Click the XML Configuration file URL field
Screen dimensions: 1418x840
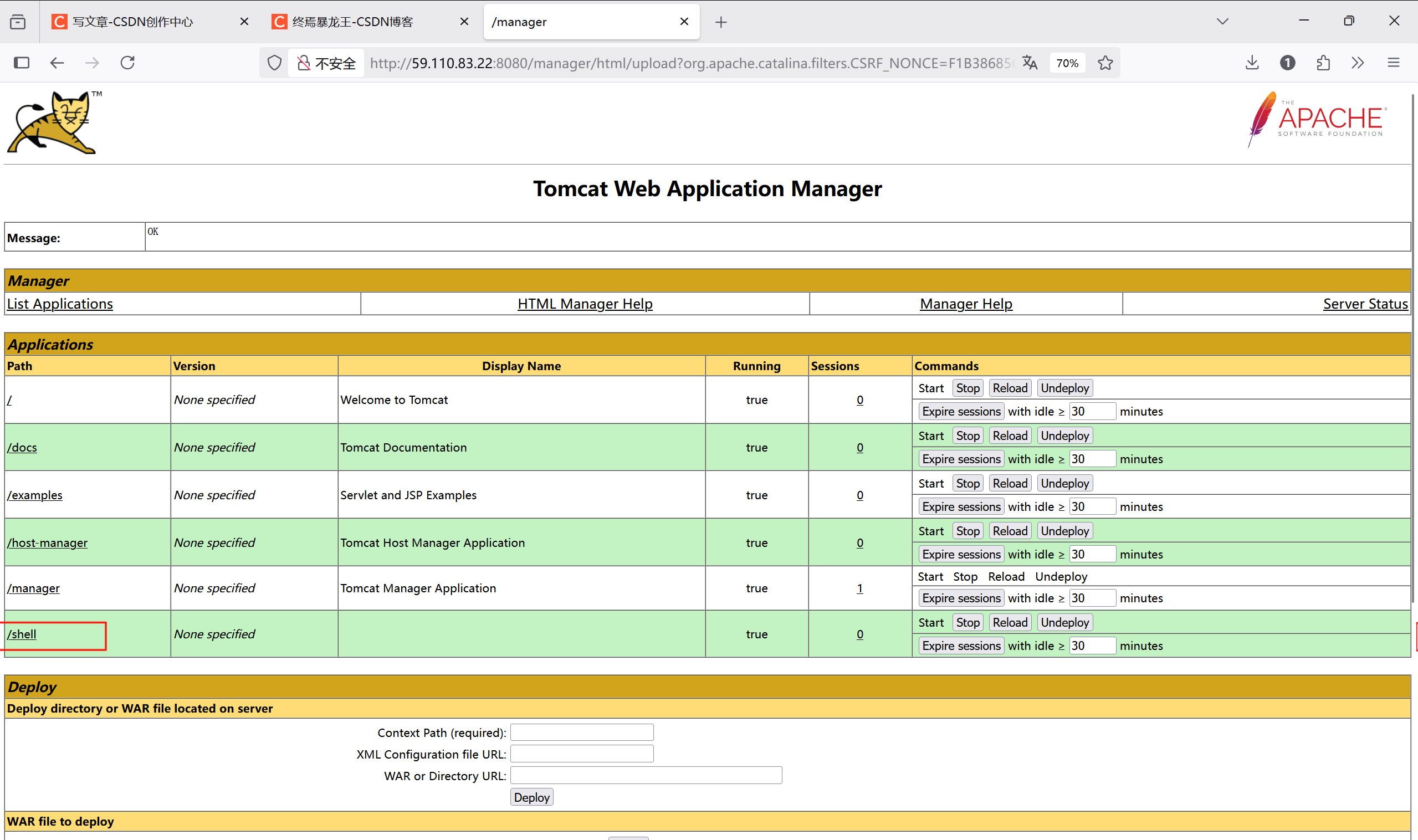pos(582,754)
